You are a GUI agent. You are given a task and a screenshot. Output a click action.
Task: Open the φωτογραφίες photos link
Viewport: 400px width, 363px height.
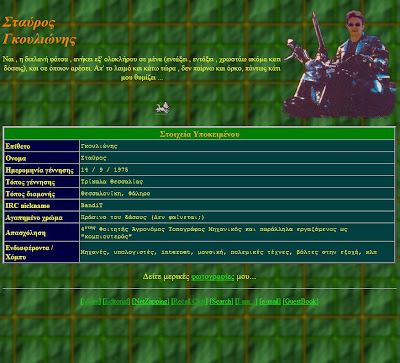click(x=213, y=277)
